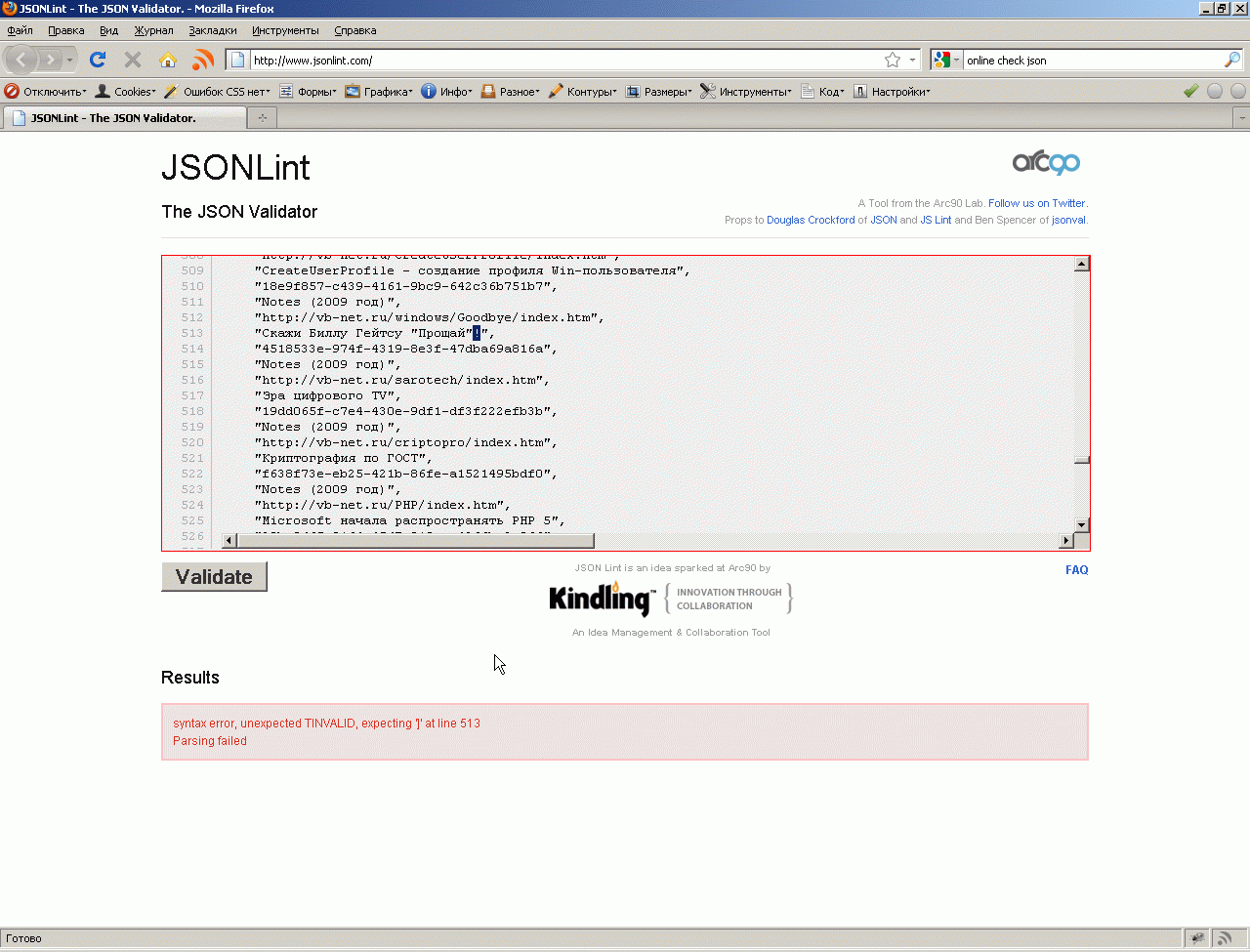Click the address bar URL field
1250x952 pixels.
click(x=566, y=61)
